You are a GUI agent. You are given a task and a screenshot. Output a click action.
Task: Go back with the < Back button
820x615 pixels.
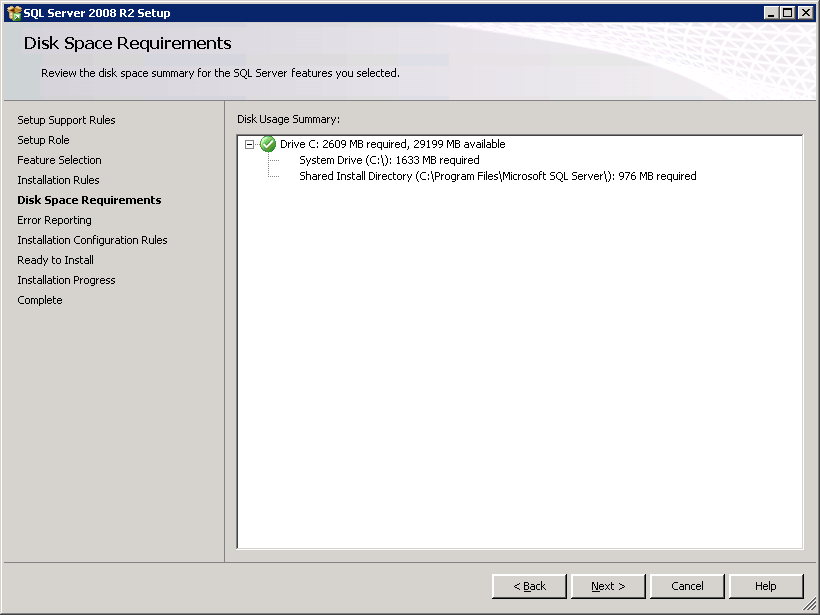tap(529, 586)
